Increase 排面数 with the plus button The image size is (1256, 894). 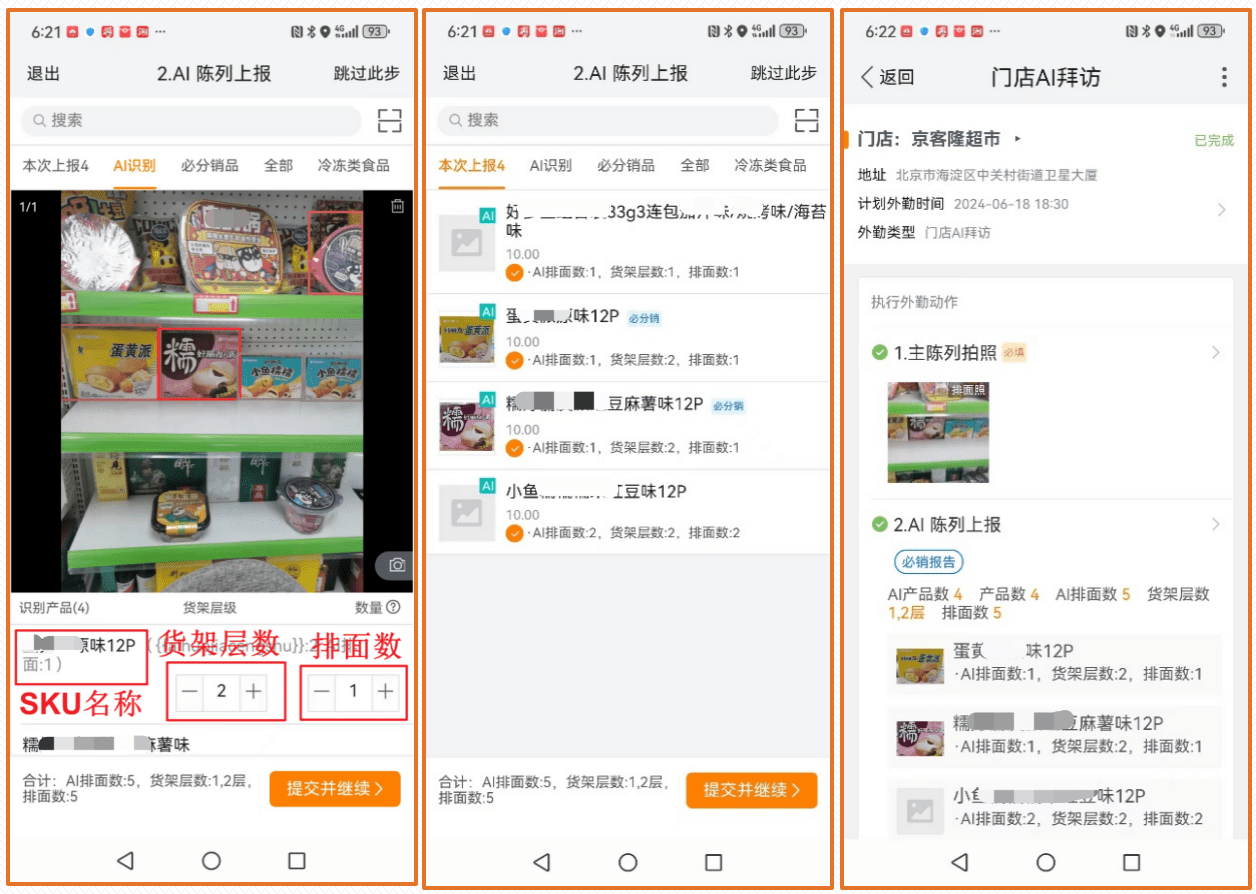(385, 692)
